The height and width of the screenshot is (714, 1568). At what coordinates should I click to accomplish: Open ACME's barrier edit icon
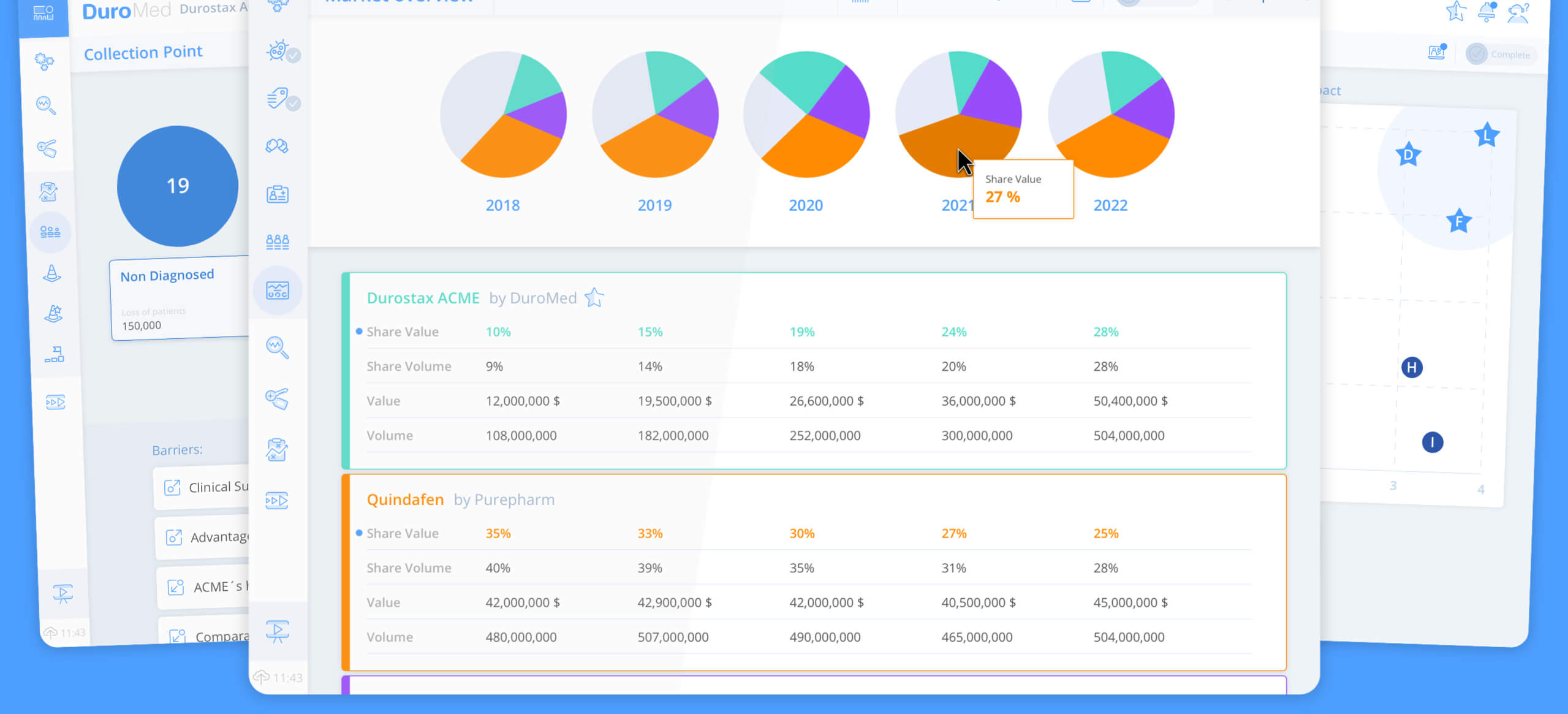point(176,587)
